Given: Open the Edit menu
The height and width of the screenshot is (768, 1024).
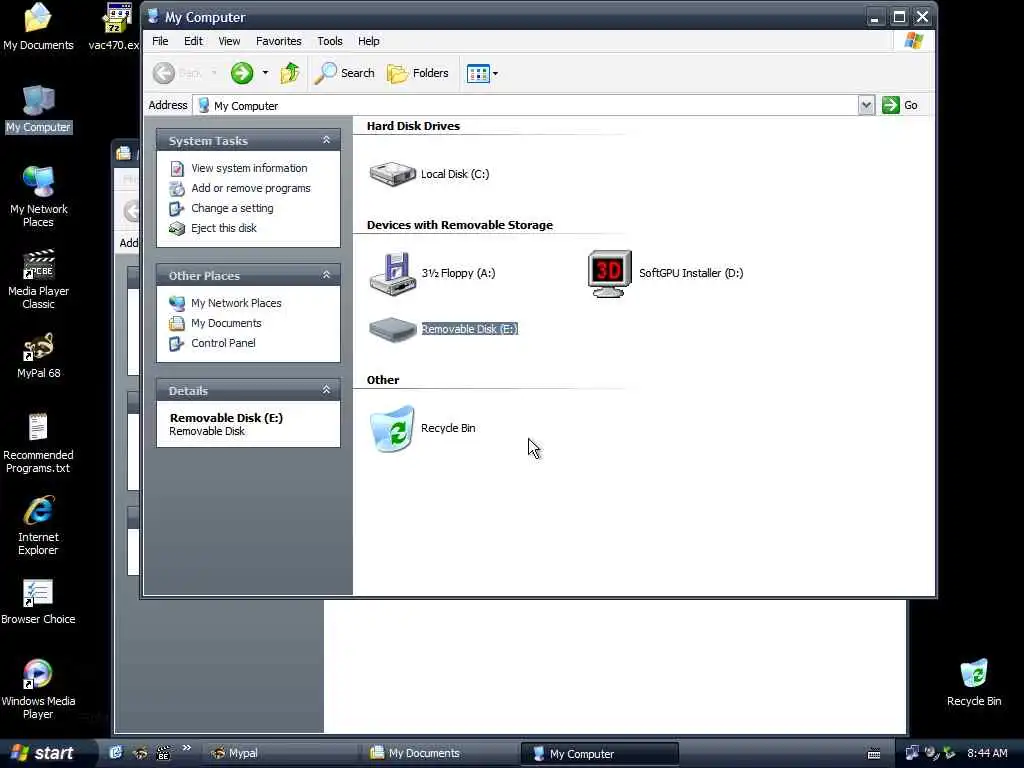Looking at the screenshot, I should (x=193, y=41).
